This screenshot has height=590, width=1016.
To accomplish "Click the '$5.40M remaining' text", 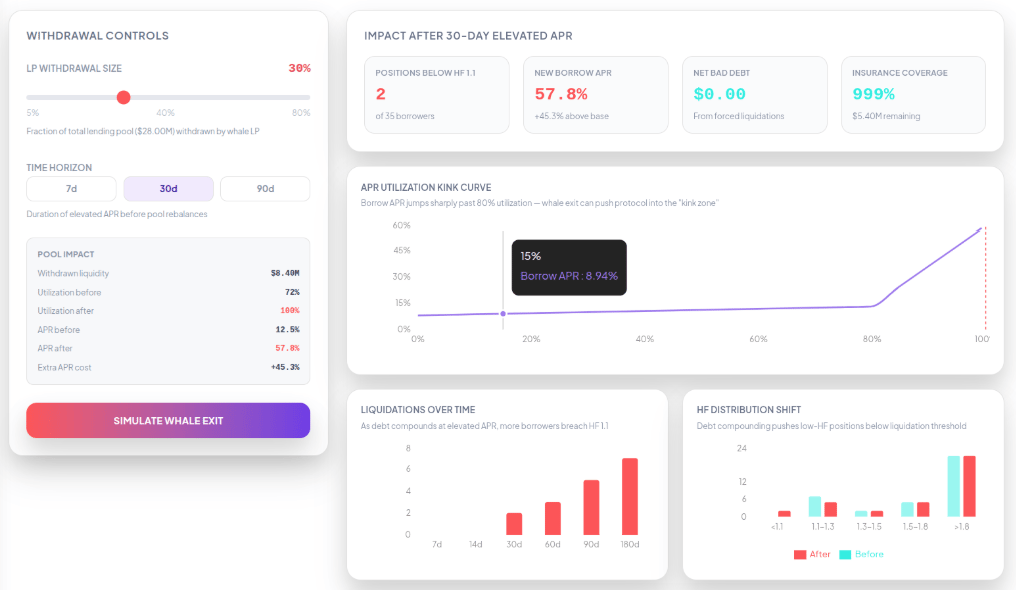I will (886, 116).
